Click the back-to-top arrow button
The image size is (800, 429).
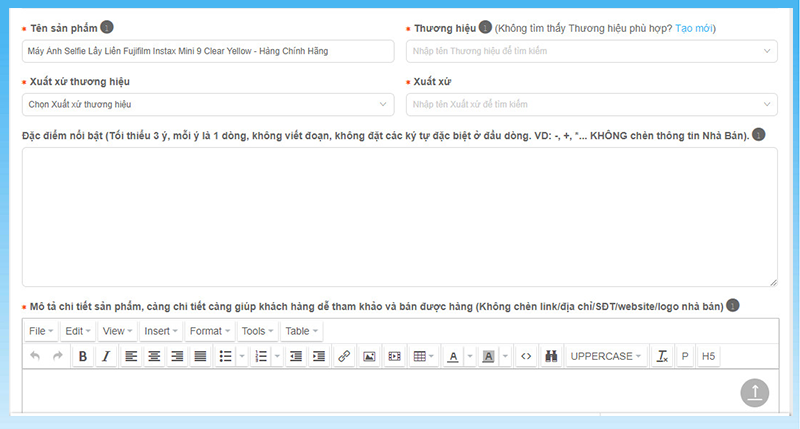pos(755,392)
